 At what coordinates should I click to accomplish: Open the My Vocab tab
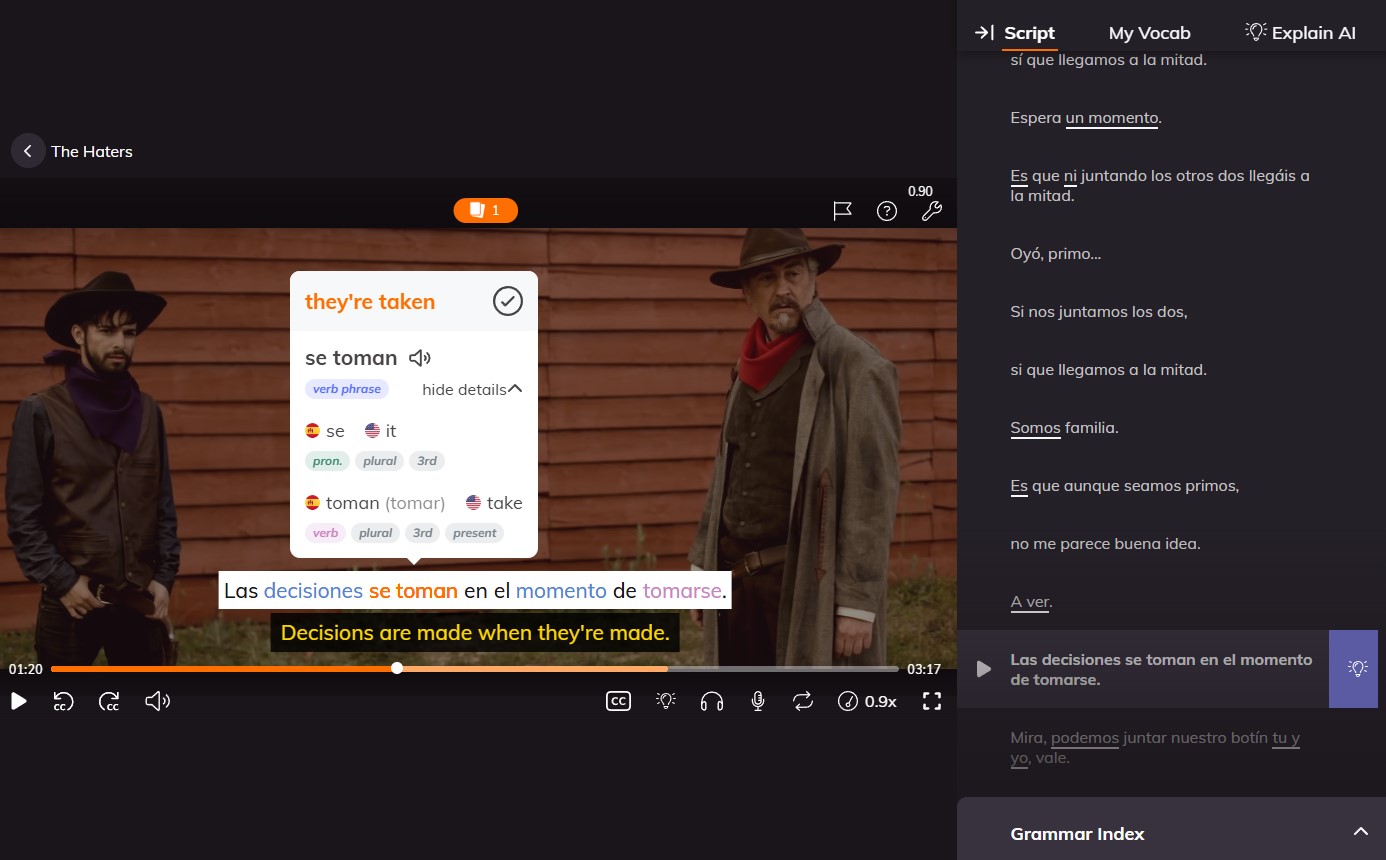[1149, 33]
